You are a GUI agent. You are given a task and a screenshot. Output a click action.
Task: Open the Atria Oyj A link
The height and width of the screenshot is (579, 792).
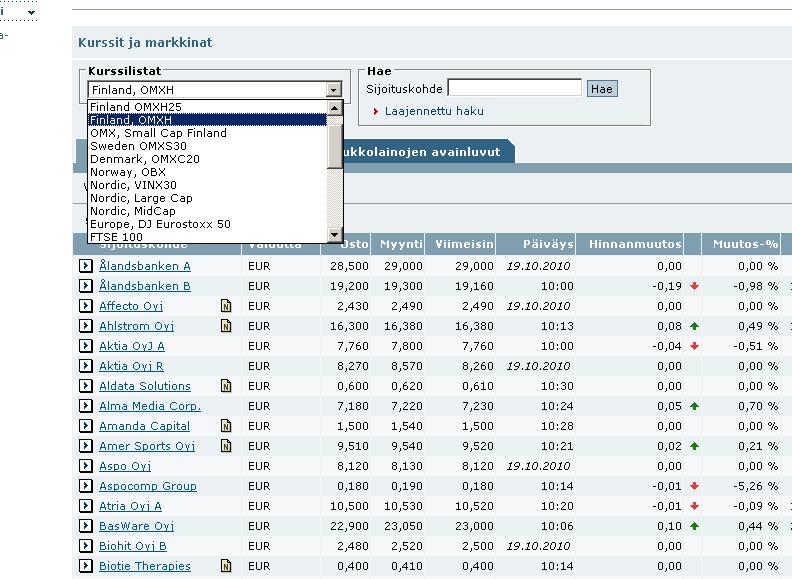(130, 506)
